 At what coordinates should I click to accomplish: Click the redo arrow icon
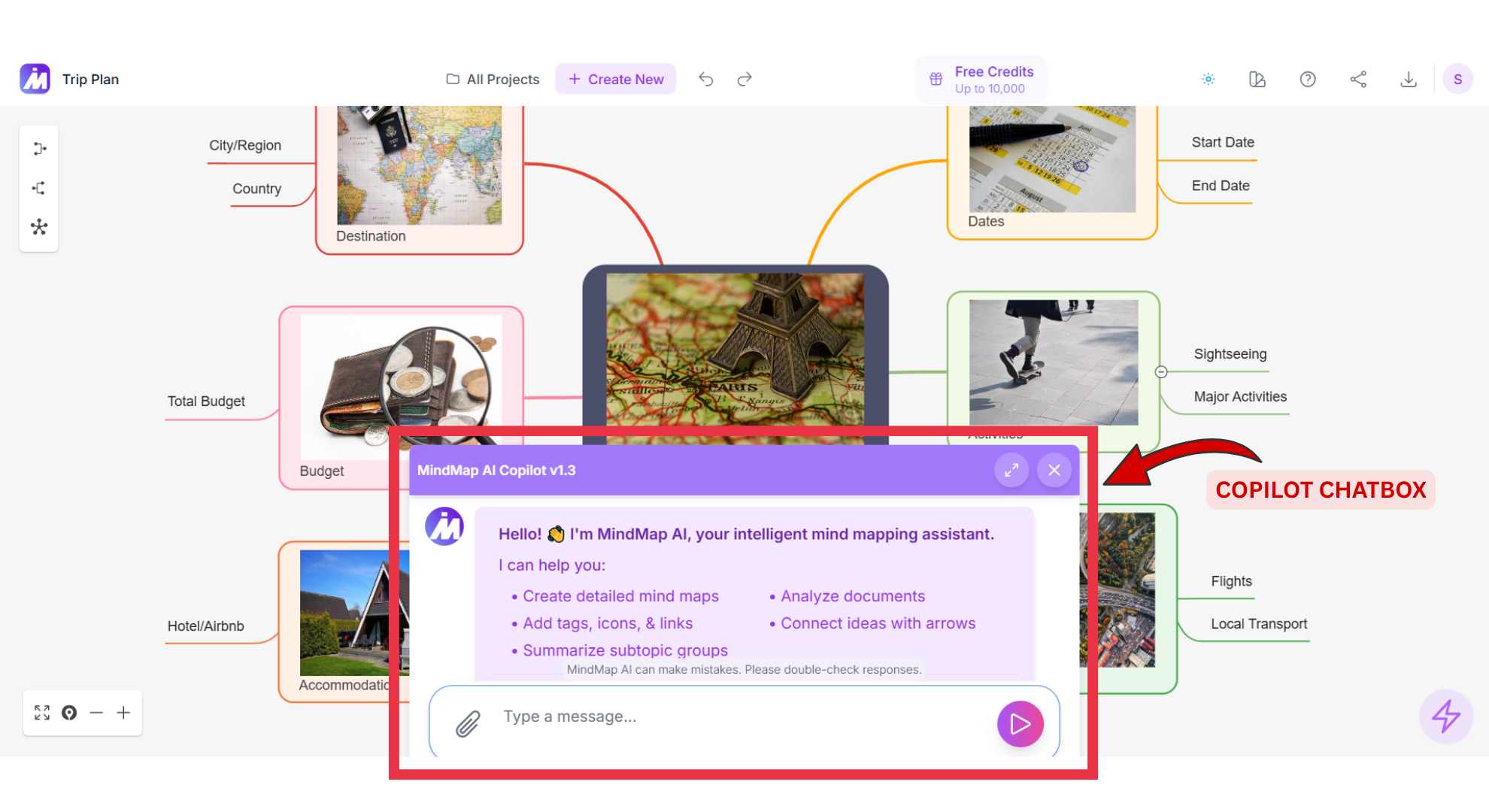(744, 79)
